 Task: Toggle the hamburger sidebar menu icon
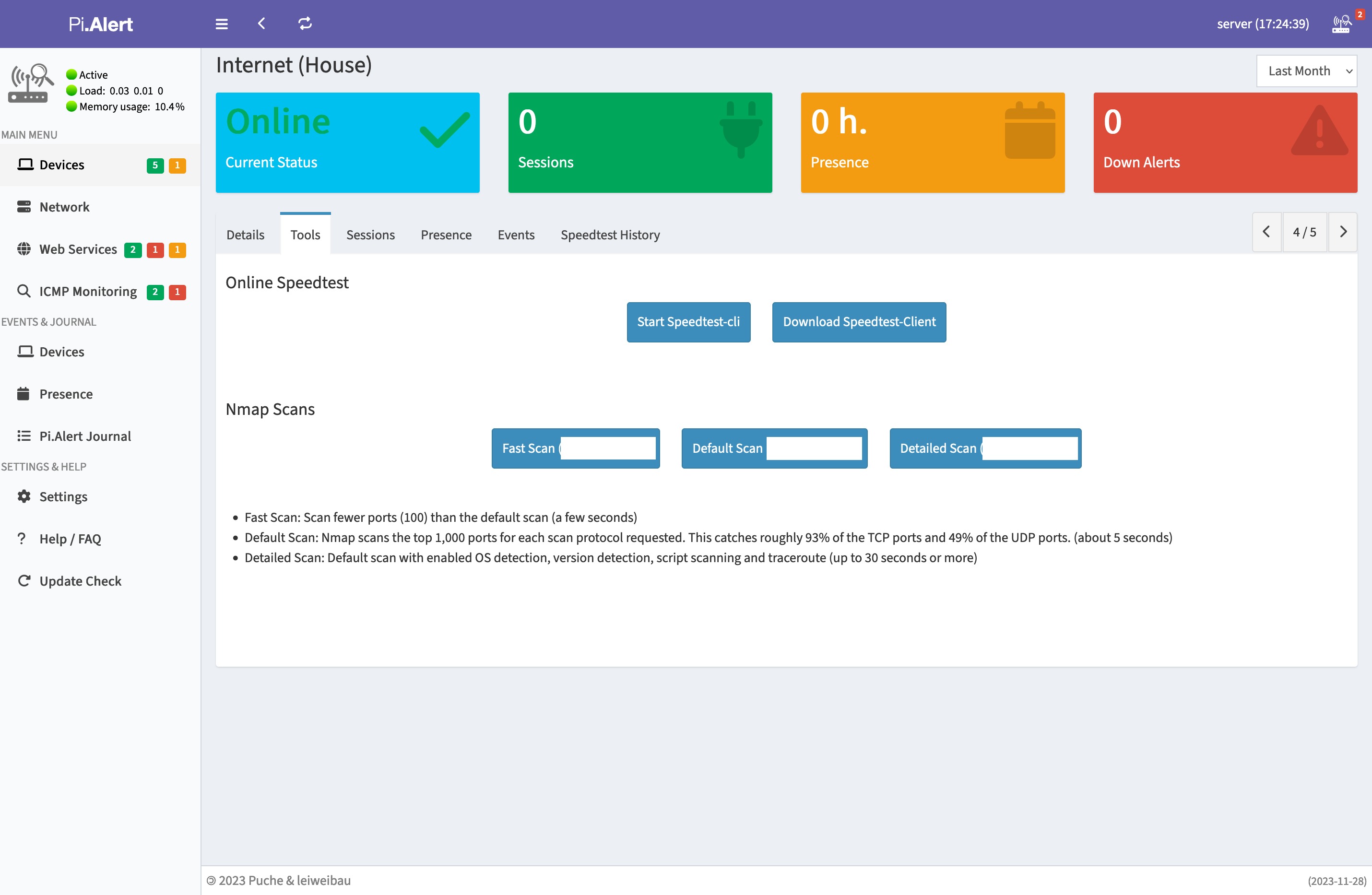[x=221, y=24]
